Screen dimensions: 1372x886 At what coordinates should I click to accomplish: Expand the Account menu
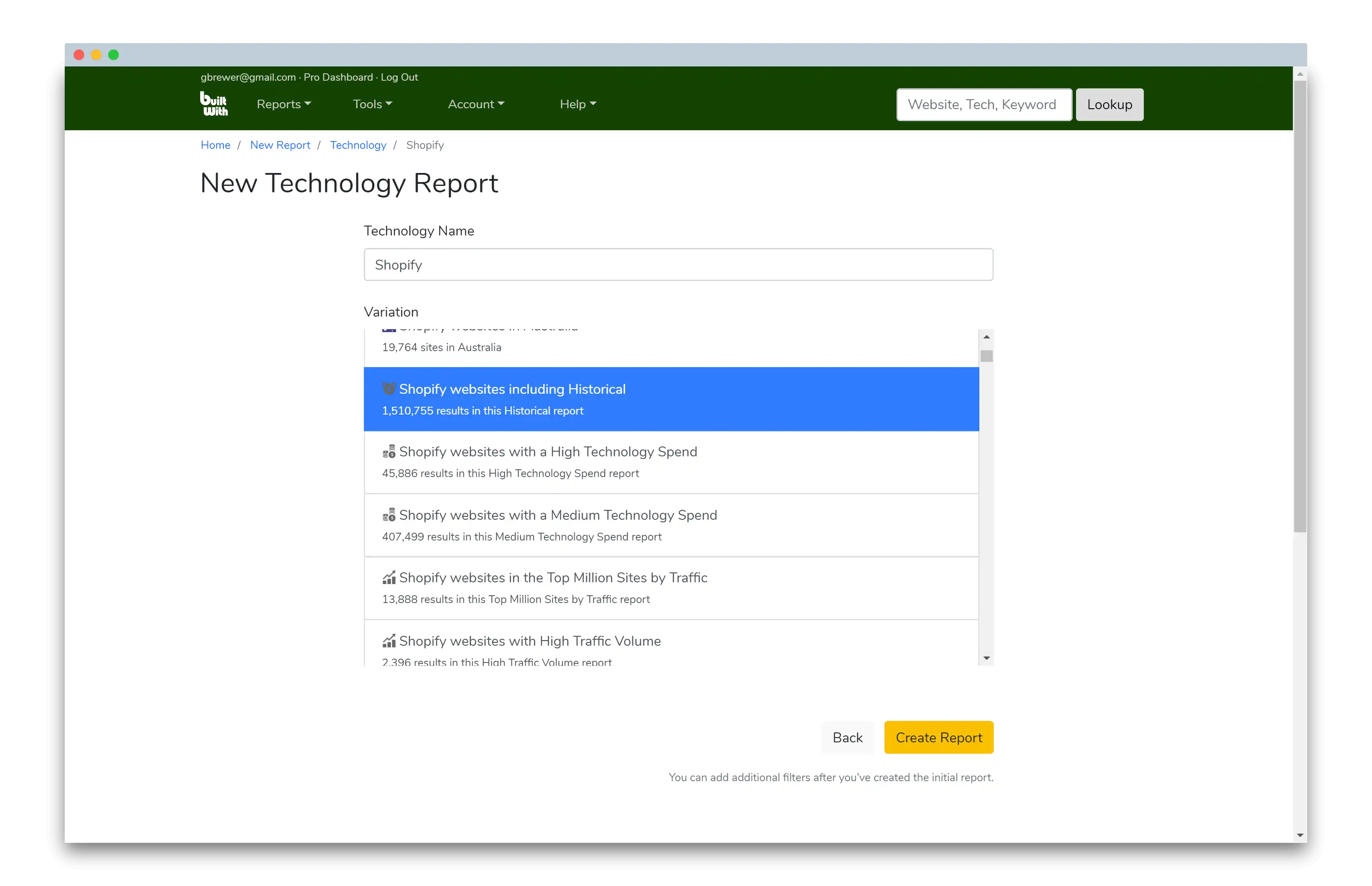click(476, 104)
